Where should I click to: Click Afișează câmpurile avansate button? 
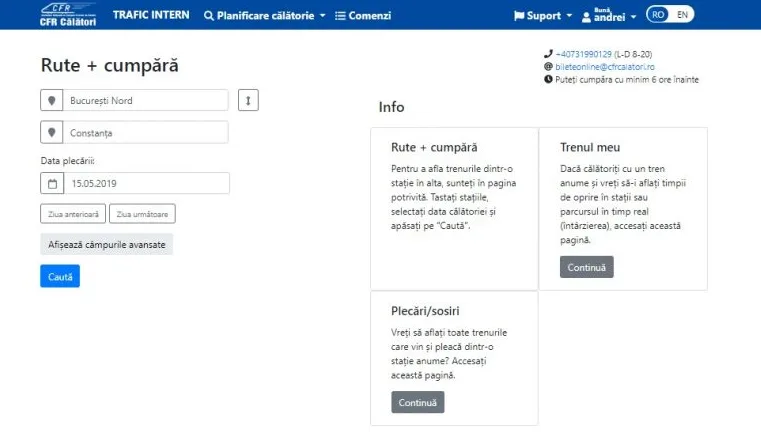point(107,245)
